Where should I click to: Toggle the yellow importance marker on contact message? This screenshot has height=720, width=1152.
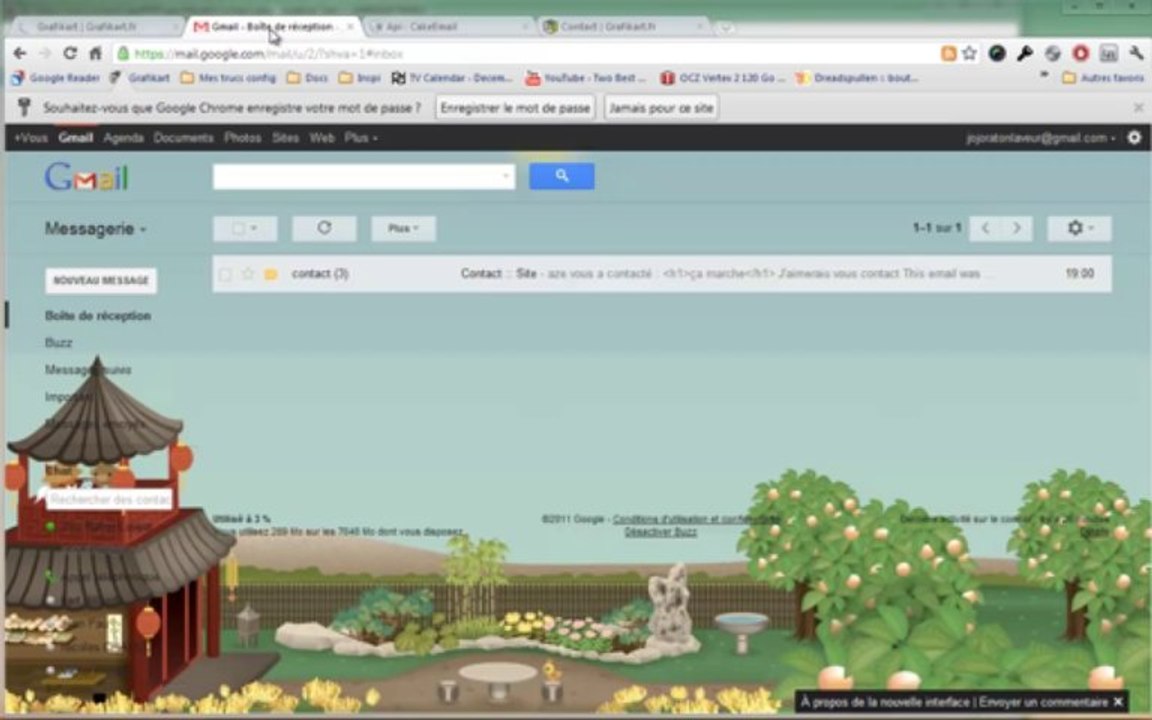(270, 274)
